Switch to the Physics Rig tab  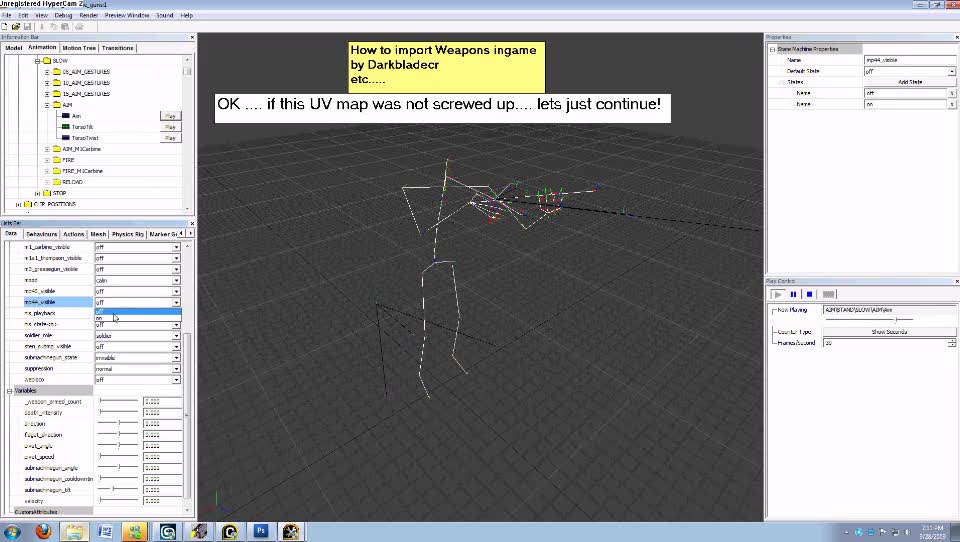(127, 234)
